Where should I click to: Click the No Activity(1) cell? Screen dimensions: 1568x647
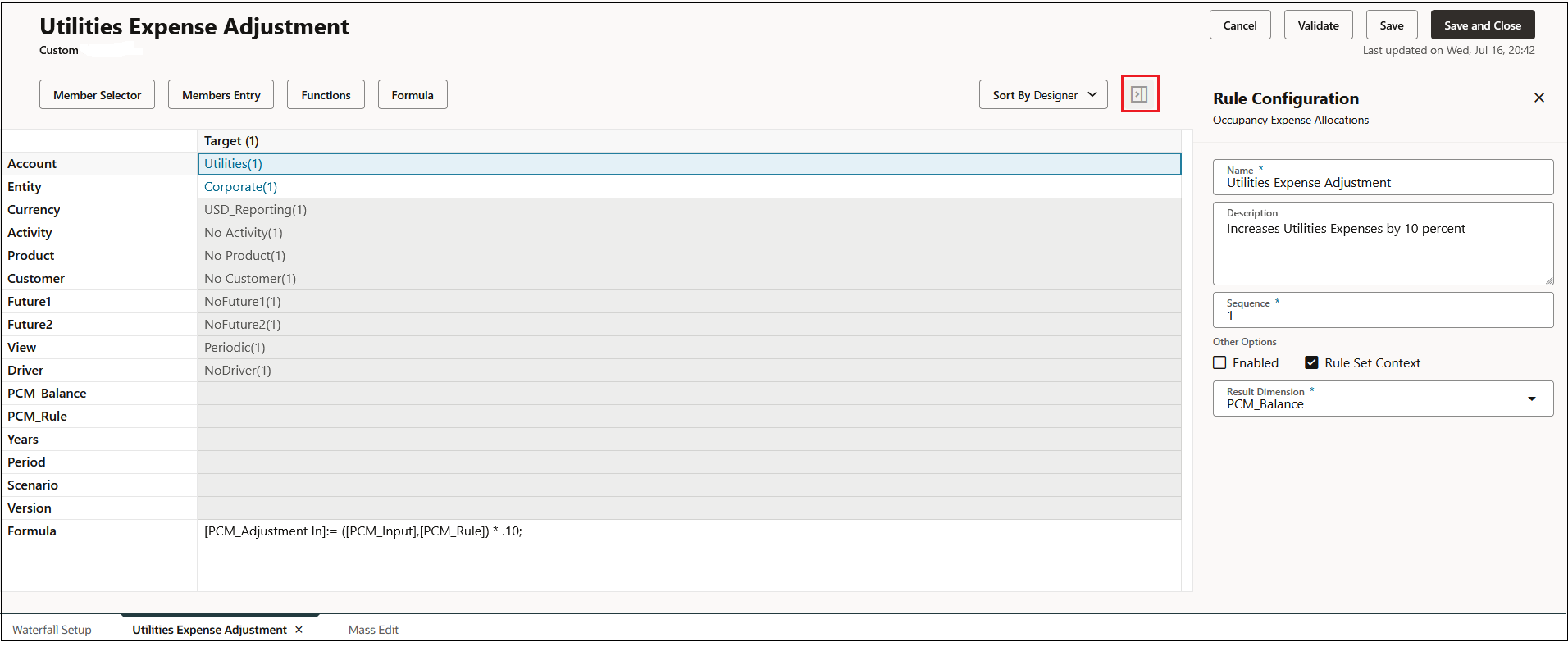689,233
